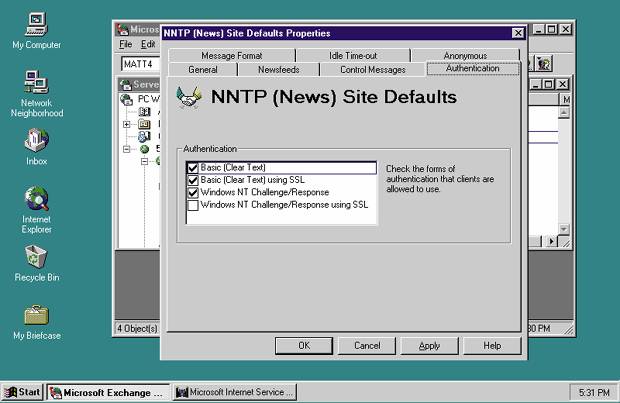This screenshot has width=620, height=403.
Task: Click the Microsoft Exchange window title icon
Action: coord(122,29)
